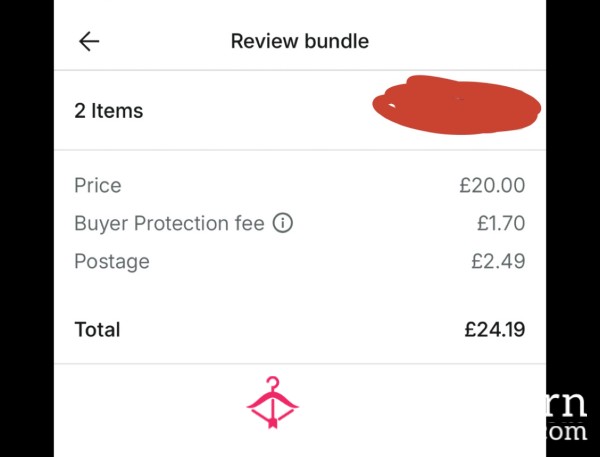600x457 pixels.
Task: Click the pink hanger logo
Action: pyautogui.click(x=273, y=403)
